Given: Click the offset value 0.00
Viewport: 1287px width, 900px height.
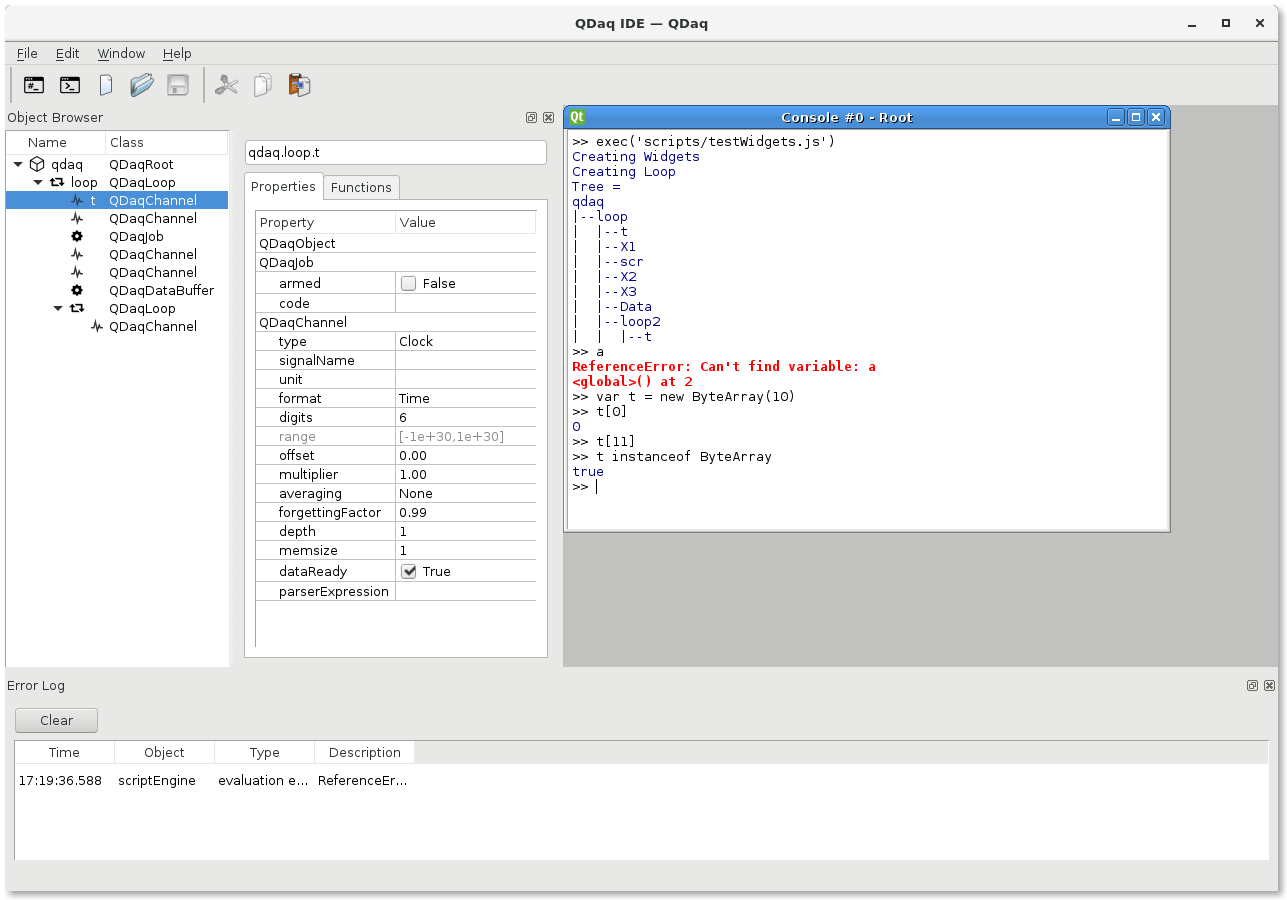Looking at the screenshot, I should point(466,455).
